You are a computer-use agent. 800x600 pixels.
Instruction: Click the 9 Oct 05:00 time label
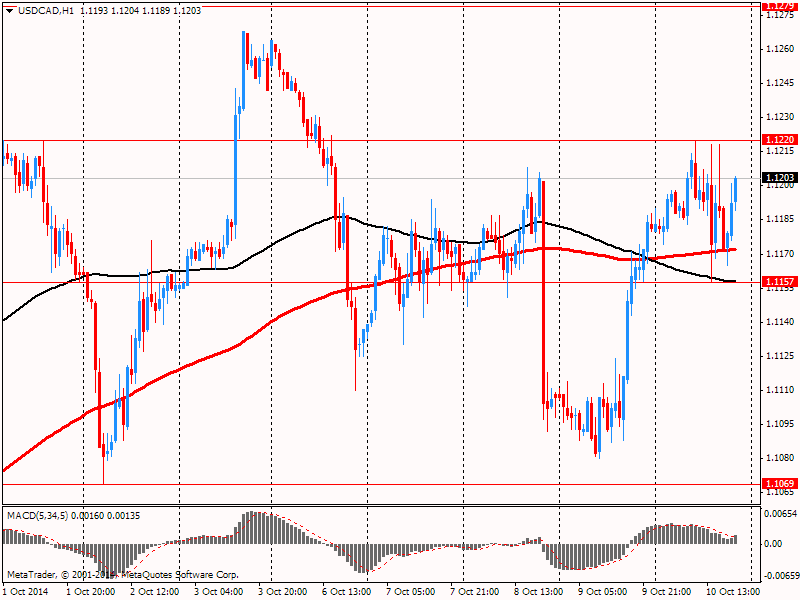[603, 592]
